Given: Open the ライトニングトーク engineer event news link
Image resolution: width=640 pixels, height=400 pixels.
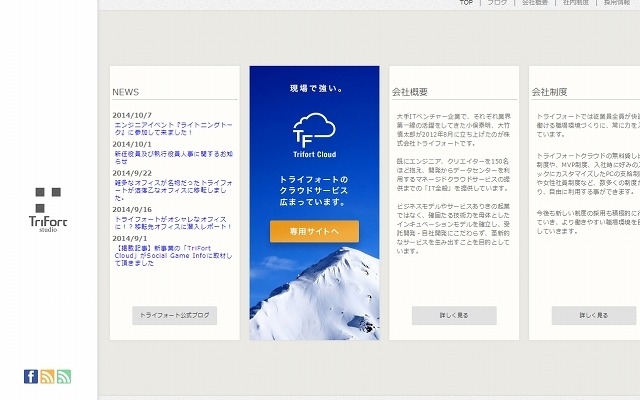Looking at the screenshot, I should point(173,129).
